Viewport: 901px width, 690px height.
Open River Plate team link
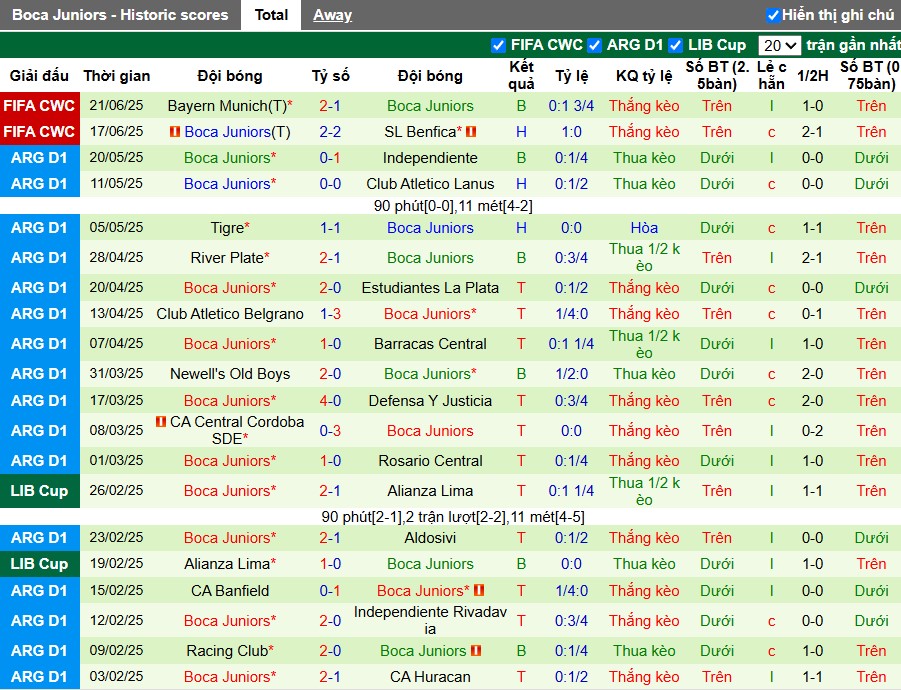[x=227, y=257]
